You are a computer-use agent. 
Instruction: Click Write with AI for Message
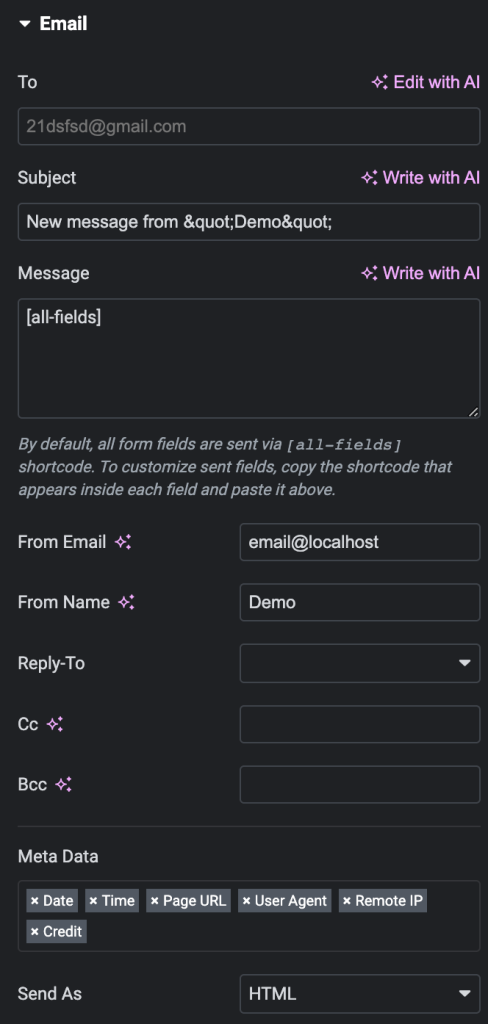click(421, 273)
